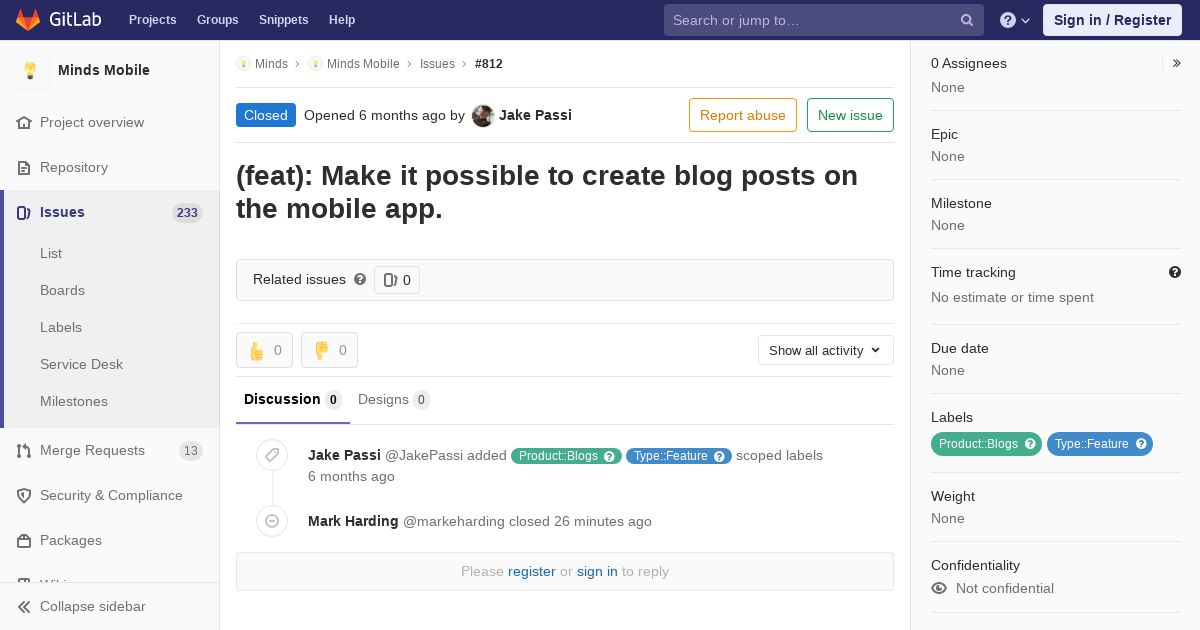Click the Collapse sidebar text
The width and height of the screenshot is (1200, 630).
pos(93,606)
